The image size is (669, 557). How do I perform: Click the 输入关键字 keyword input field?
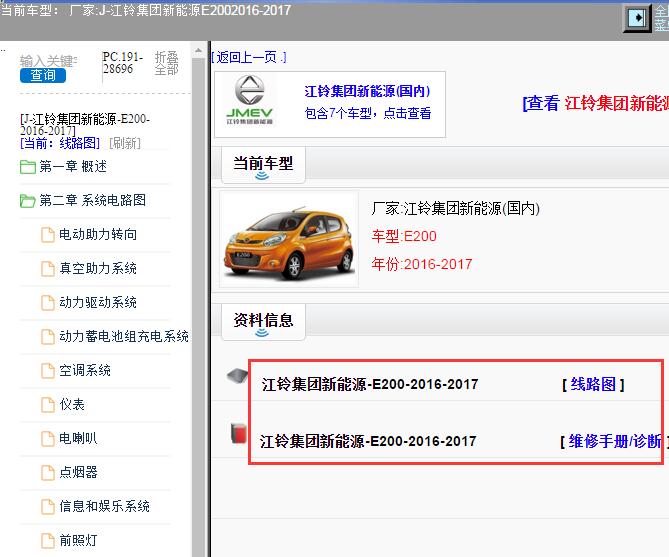[x=48, y=61]
